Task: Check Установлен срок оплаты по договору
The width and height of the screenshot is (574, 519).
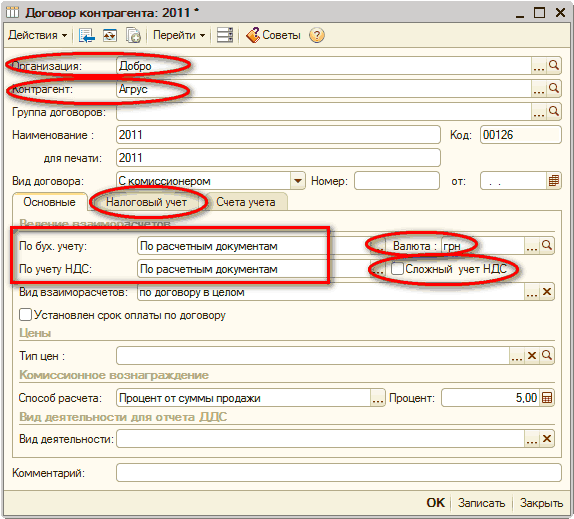Action: [25, 314]
